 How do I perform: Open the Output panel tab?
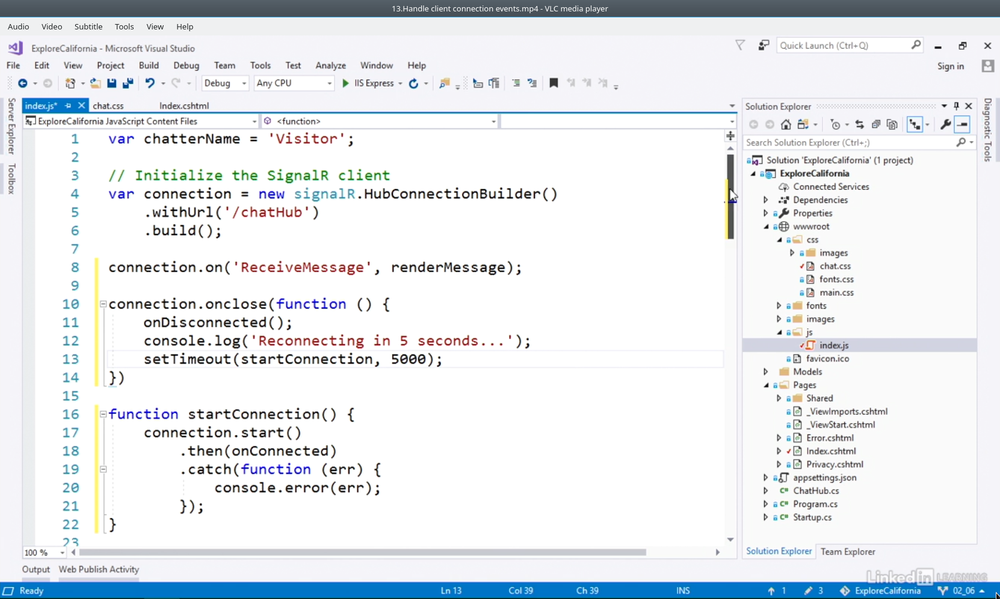[x=36, y=570]
